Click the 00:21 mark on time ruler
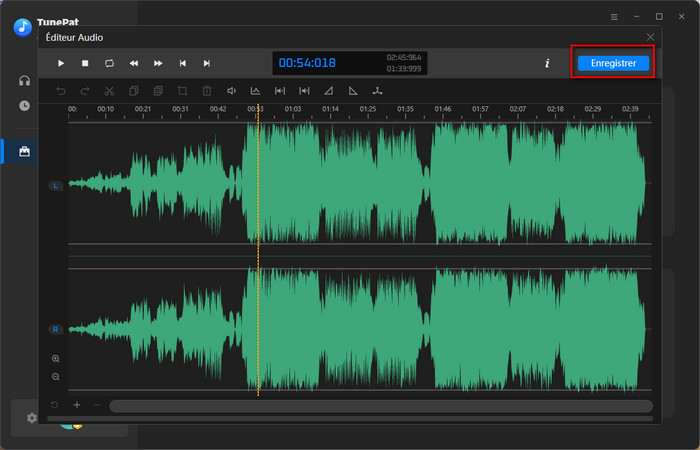This screenshot has height=450, width=700. pyautogui.click(x=143, y=109)
